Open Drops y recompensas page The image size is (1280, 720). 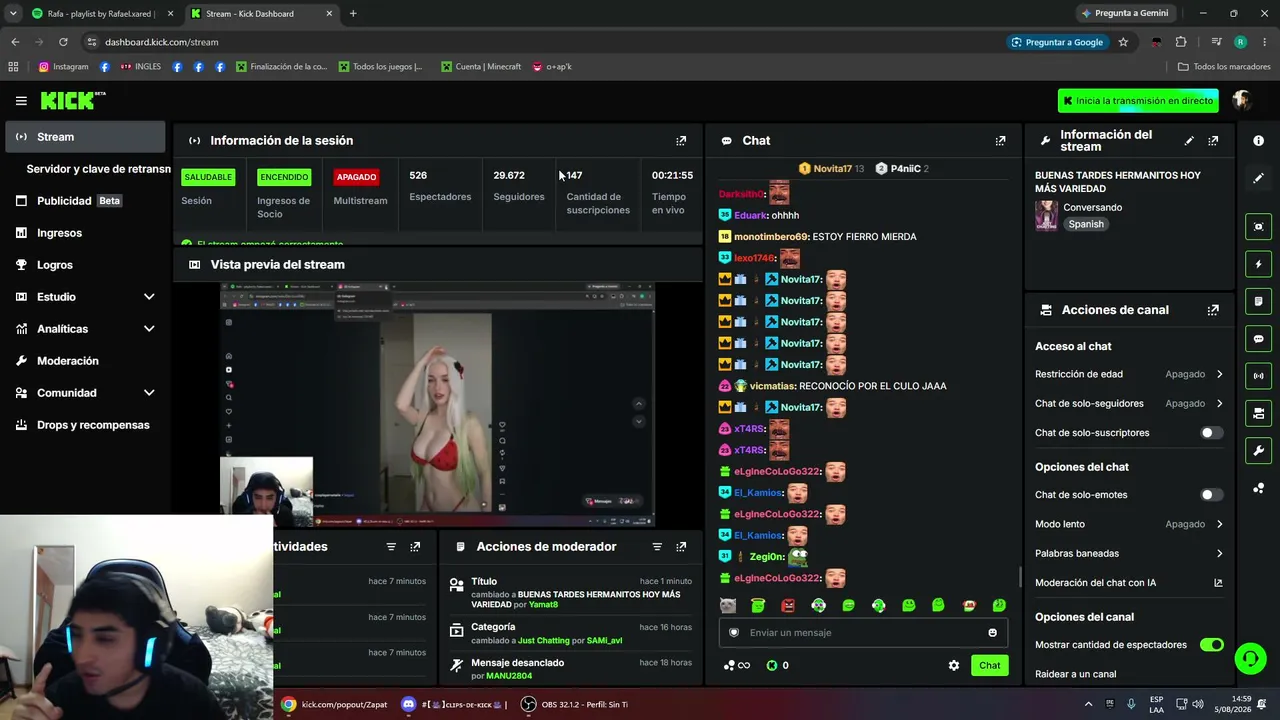[x=86, y=425]
